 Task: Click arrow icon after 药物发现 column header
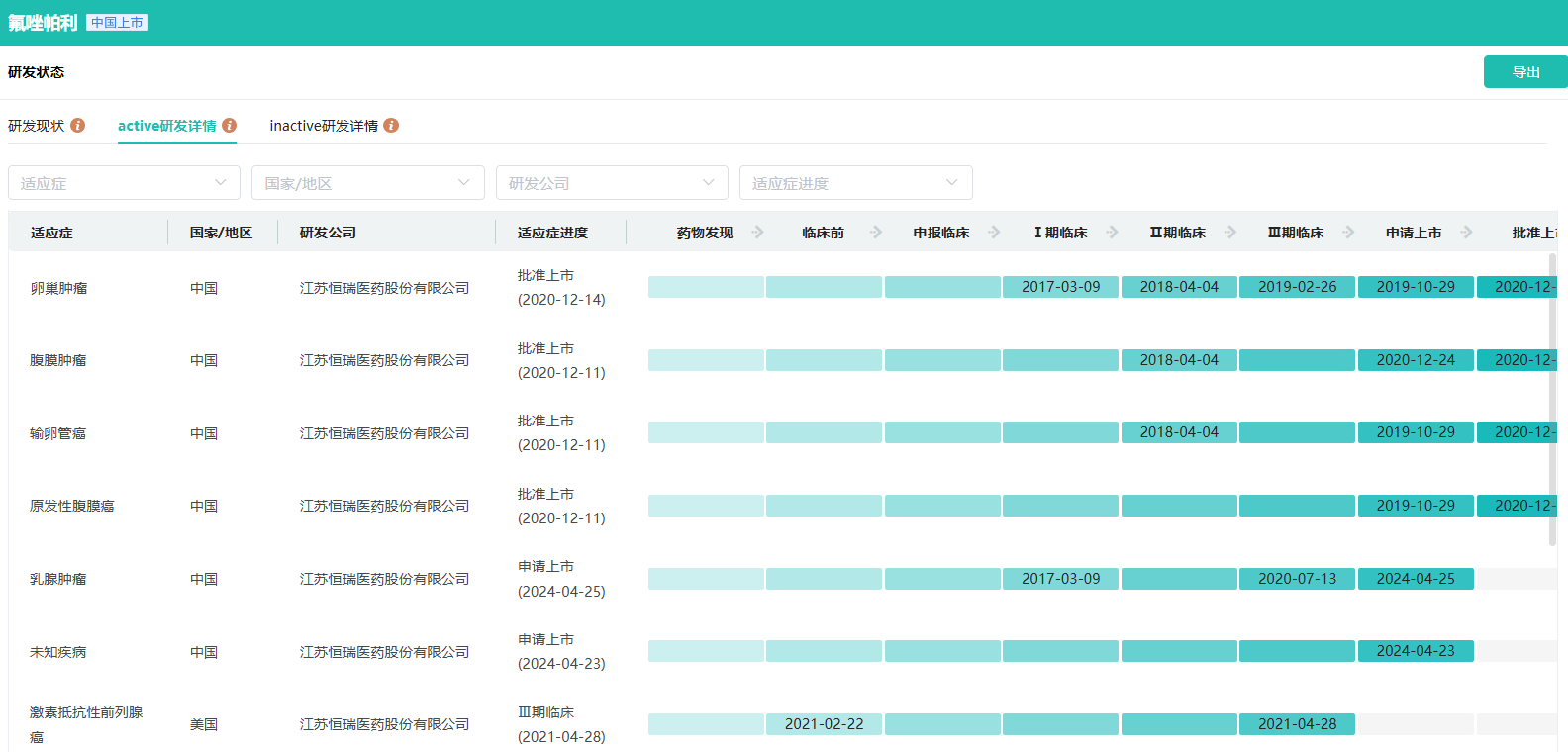[757, 233]
